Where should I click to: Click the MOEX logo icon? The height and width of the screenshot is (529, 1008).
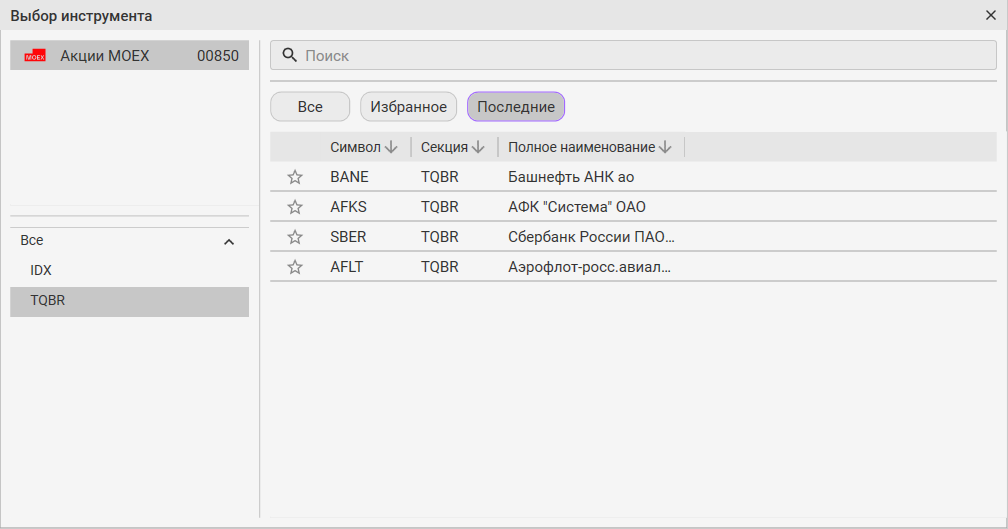pyautogui.click(x=35, y=56)
